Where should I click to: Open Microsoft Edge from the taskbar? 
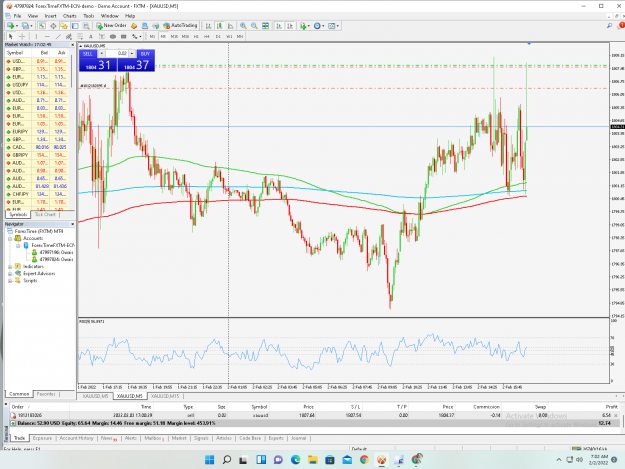[295, 459]
